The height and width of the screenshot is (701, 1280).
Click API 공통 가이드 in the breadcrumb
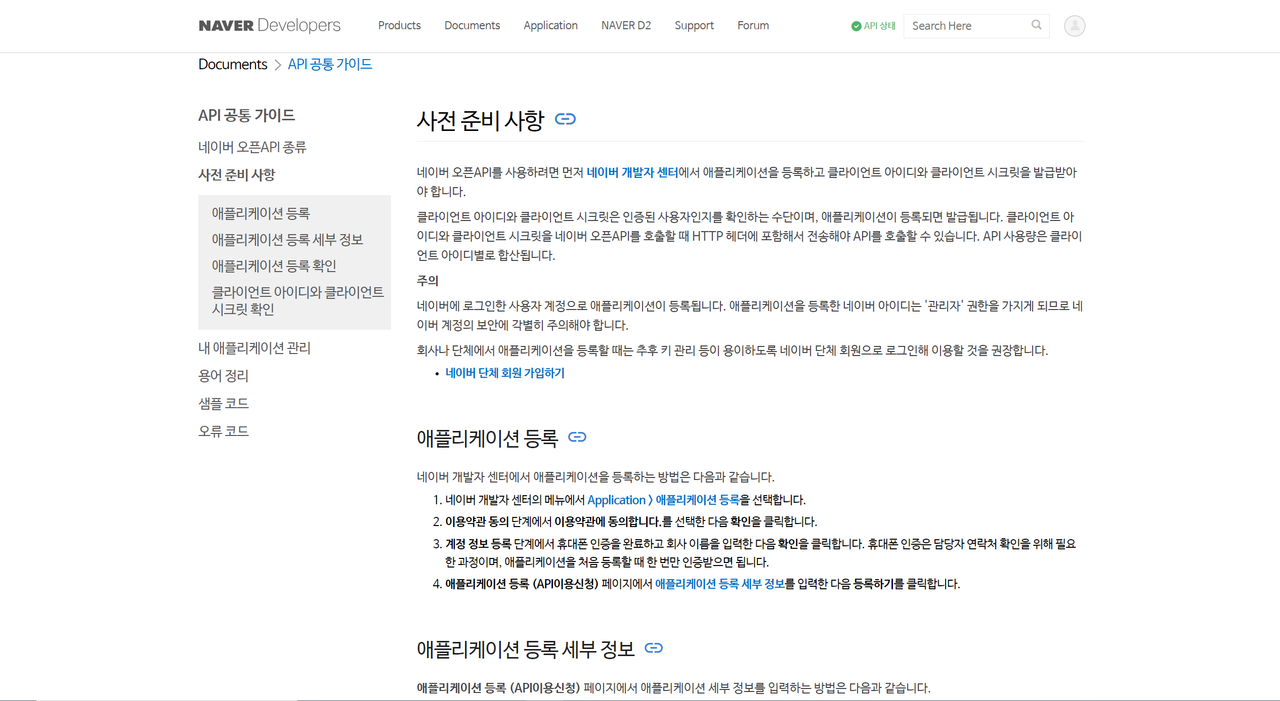click(x=330, y=64)
